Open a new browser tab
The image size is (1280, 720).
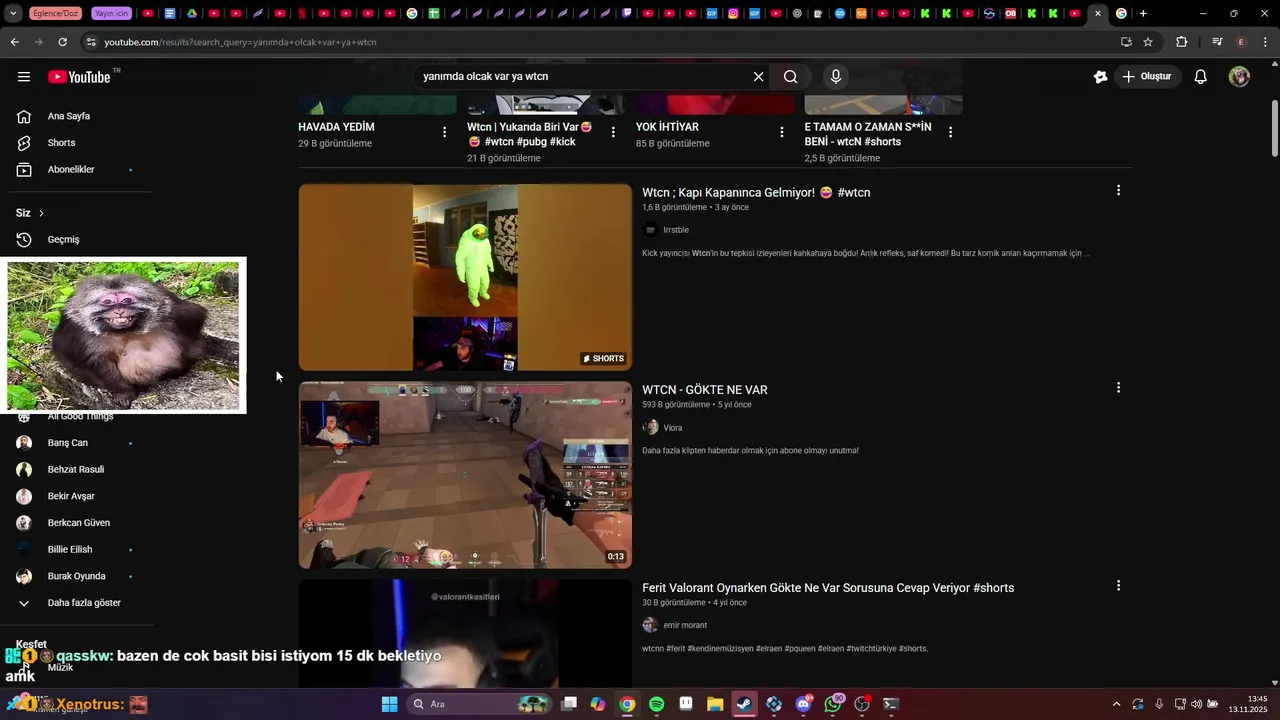tap(1143, 14)
